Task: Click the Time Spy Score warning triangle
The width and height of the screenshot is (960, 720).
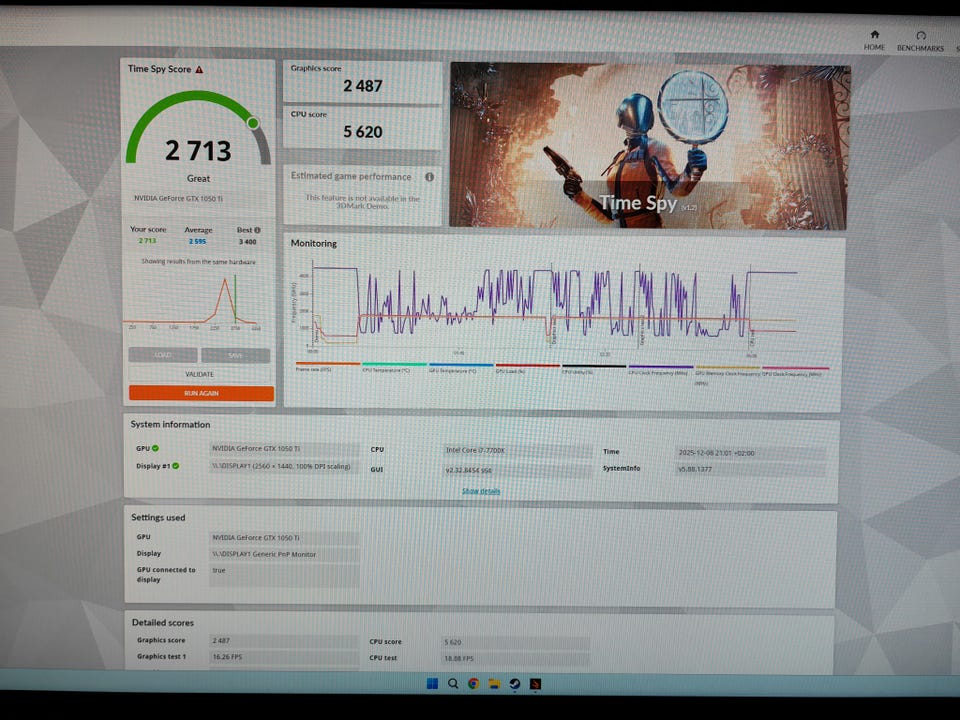Action: (199, 70)
